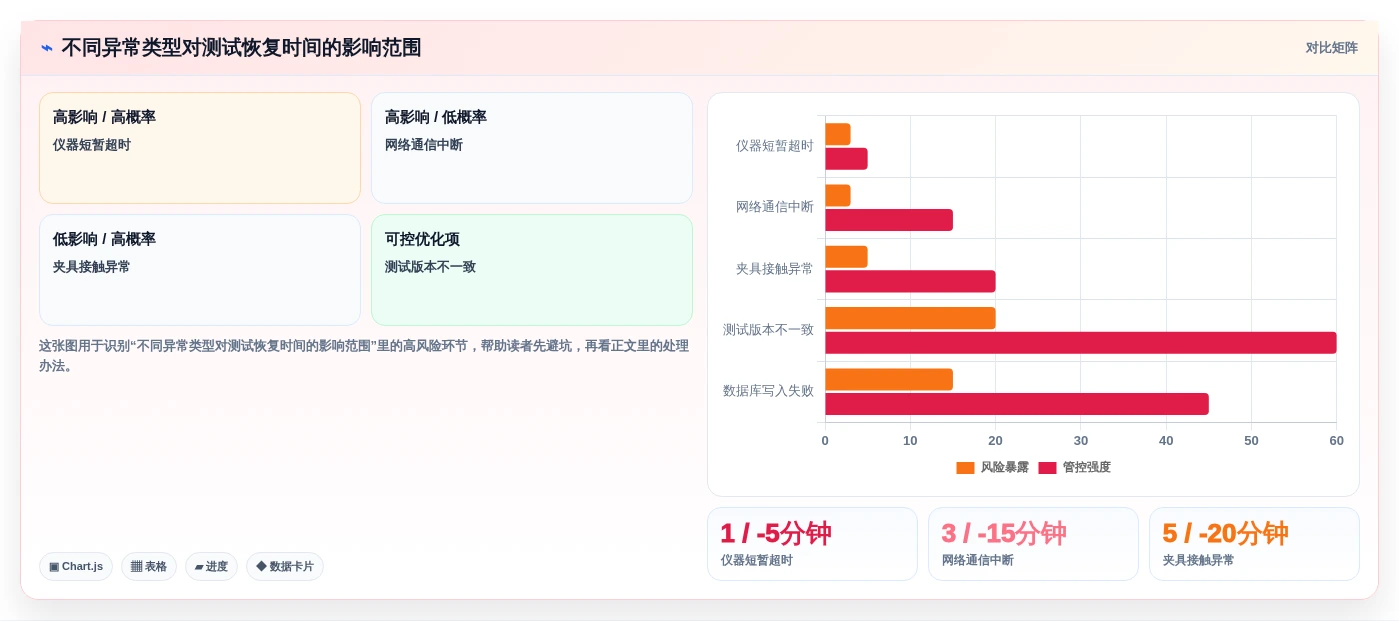Click the x-axis tick label 30
Viewport: 1399px width, 621px height.
[1081, 441]
